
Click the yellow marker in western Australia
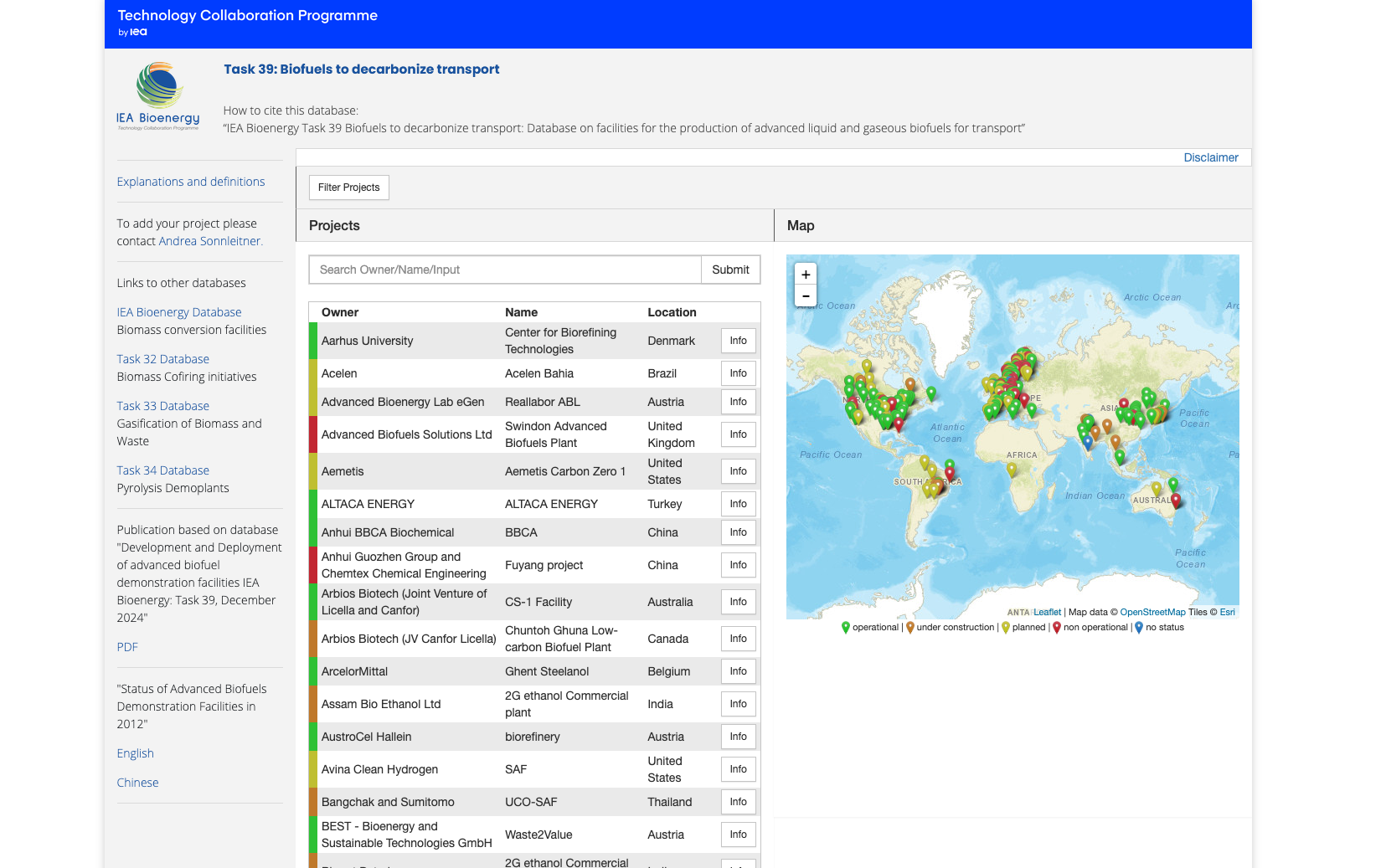(1156, 488)
